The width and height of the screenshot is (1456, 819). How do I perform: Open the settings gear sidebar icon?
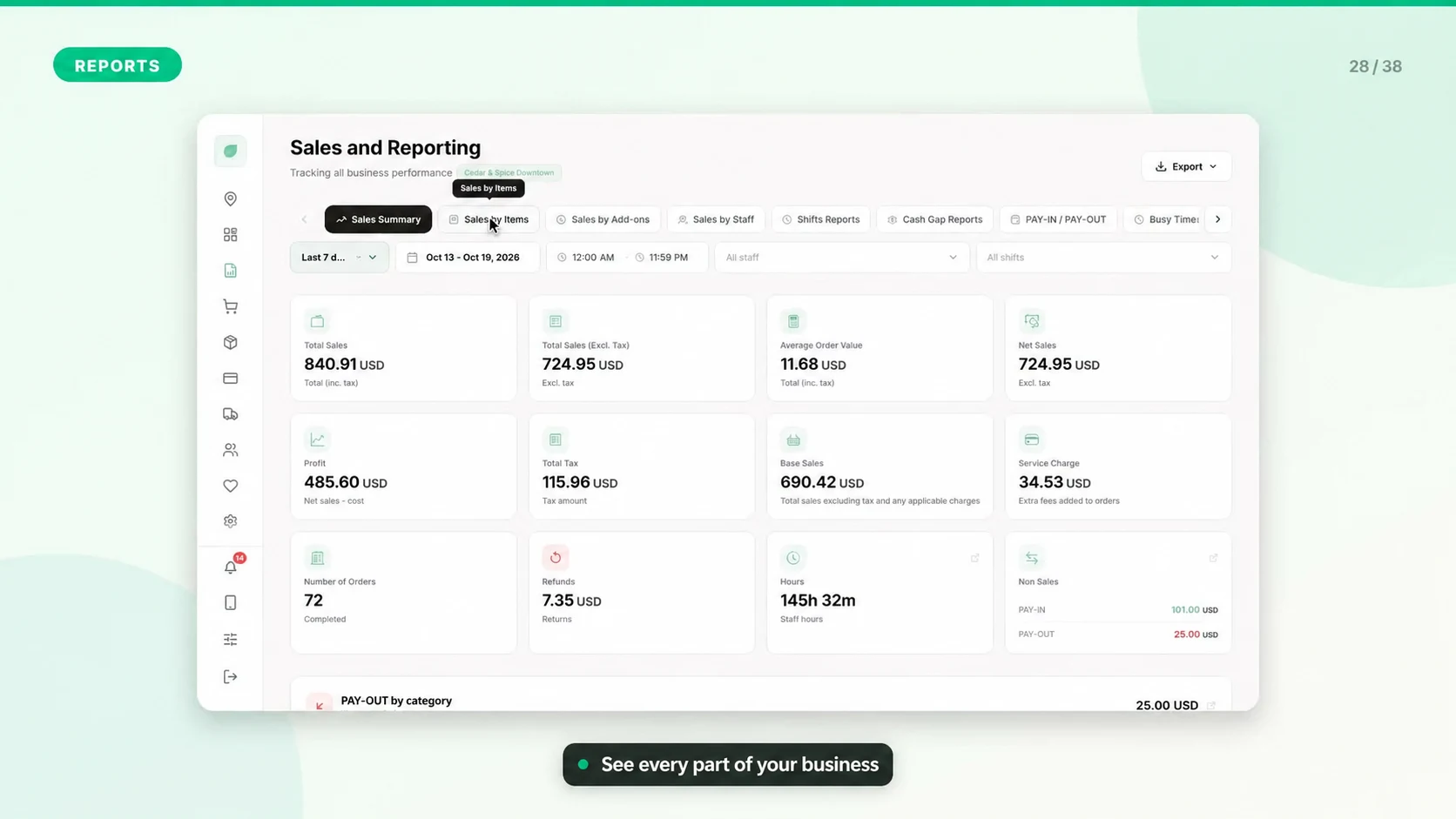230,521
